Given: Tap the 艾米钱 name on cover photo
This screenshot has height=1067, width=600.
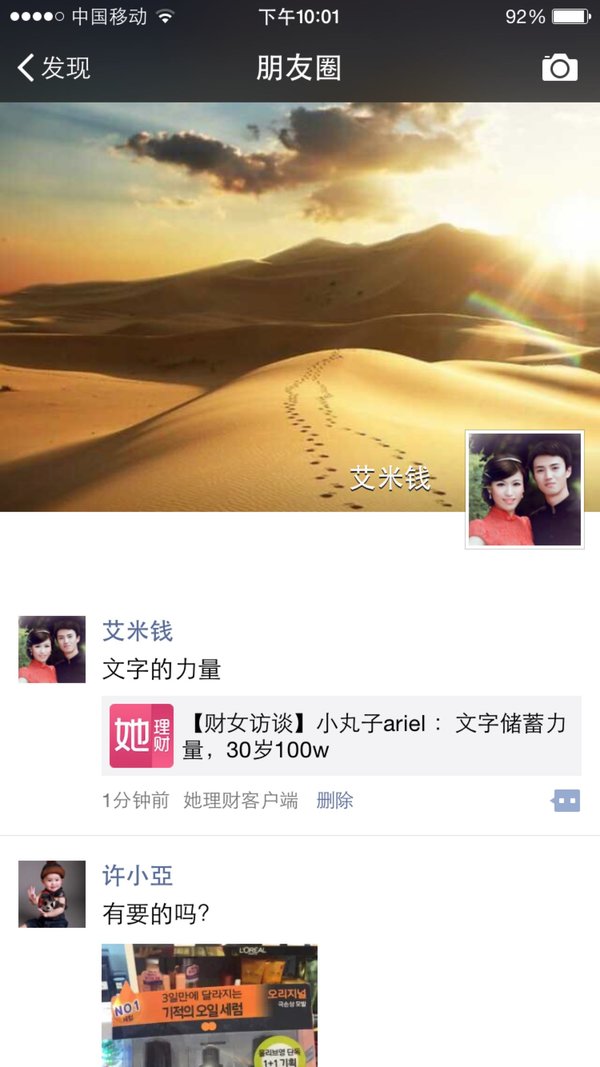Looking at the screenshot, I should [x=390, y=479].
